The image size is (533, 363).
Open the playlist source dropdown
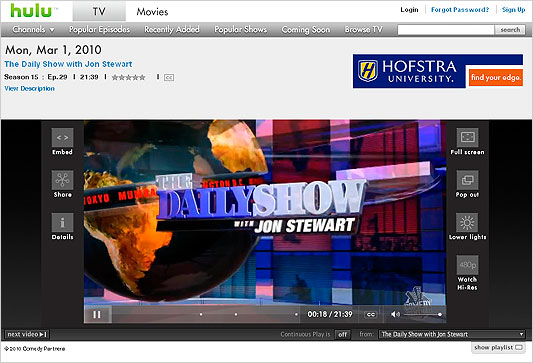[452, 334]
